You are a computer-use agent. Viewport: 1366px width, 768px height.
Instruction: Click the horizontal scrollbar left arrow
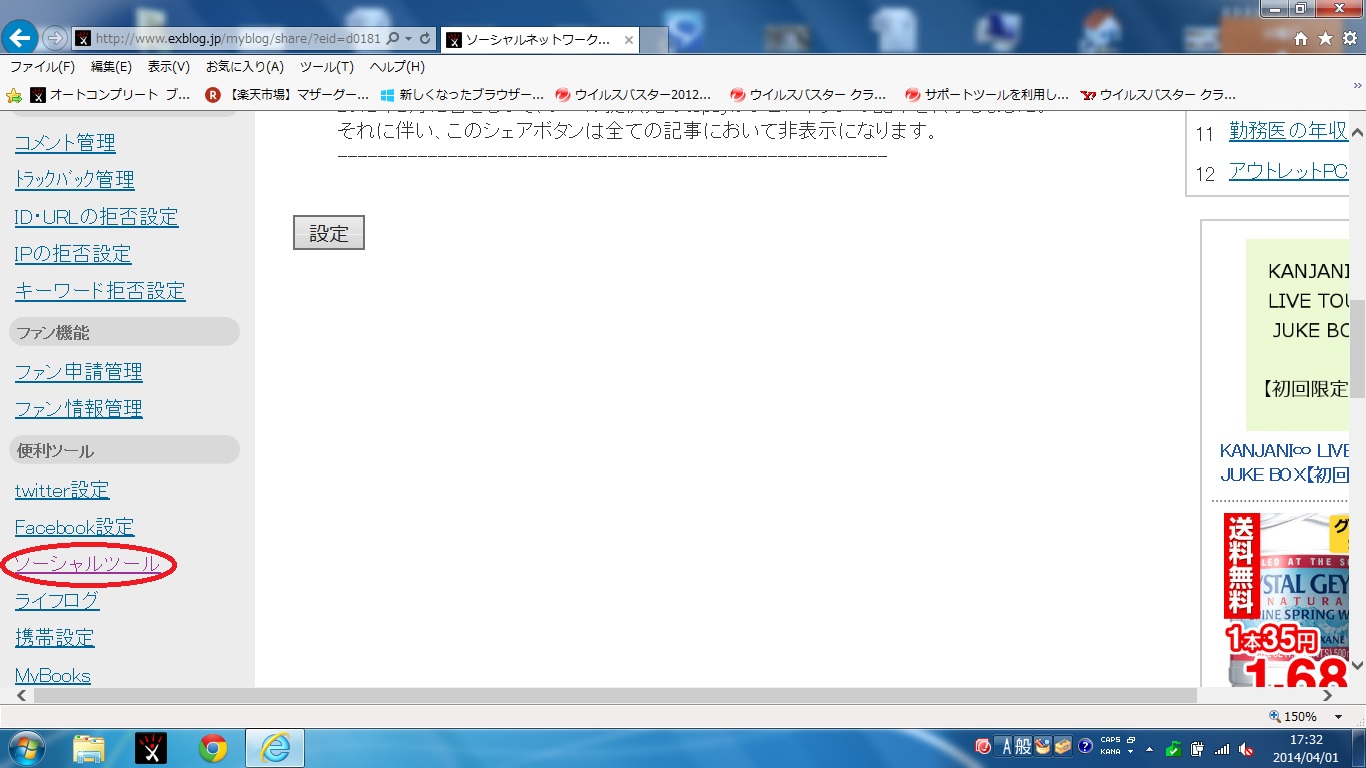point(22,695)
